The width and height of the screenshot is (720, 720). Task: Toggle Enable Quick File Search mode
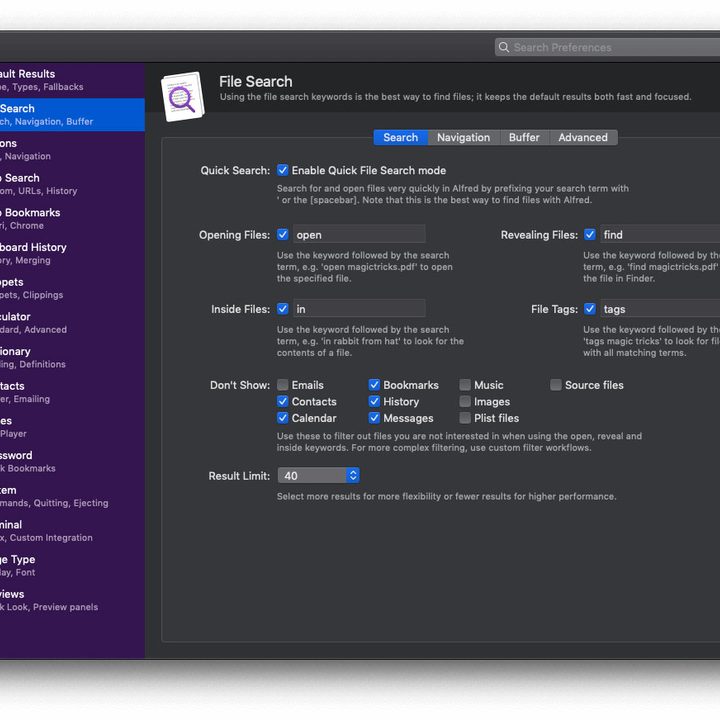coord(283,170)
